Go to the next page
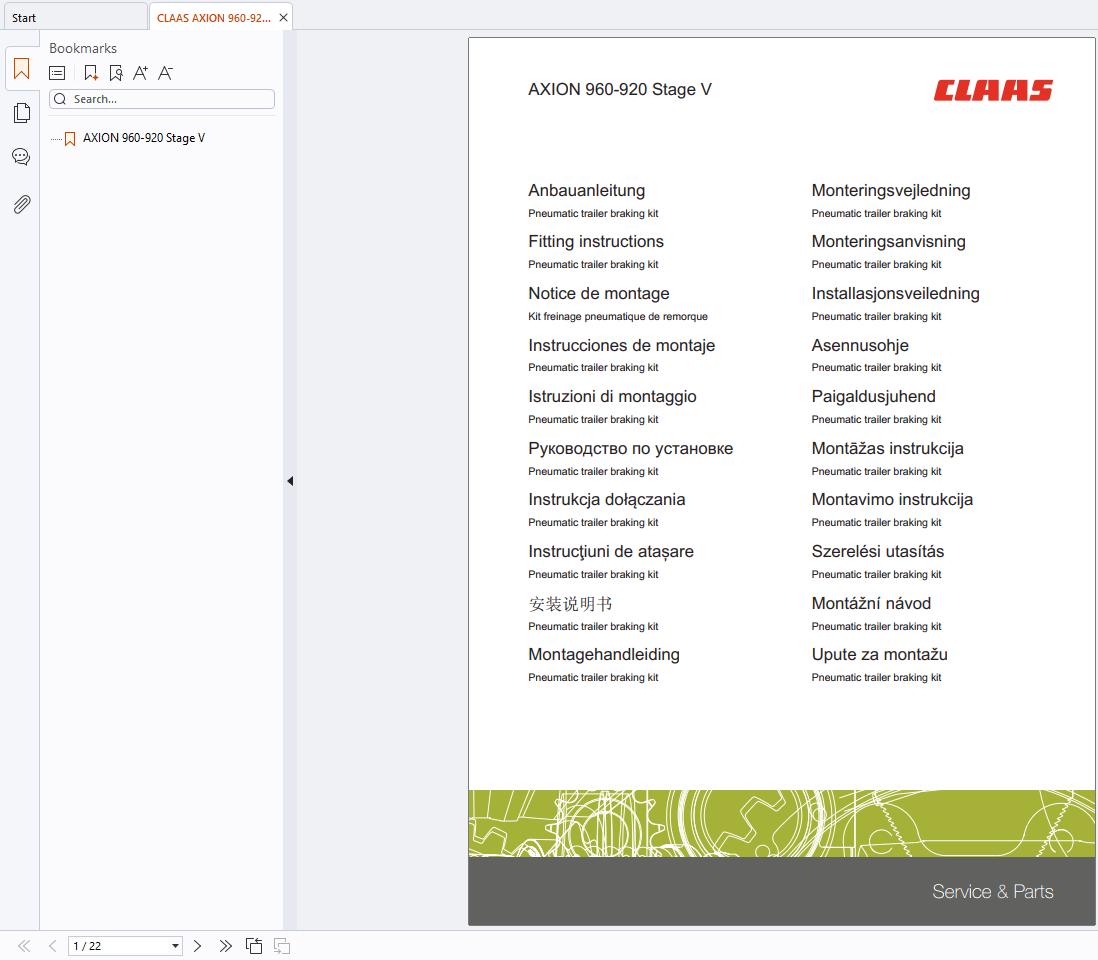Viewport: 1098px width, 960px height. point(197,946)
